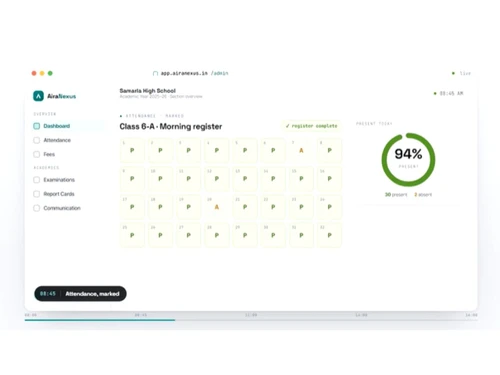Click the Class 6-A Morning register heading
The width and height of the screenshot is (500, 375).
pyautogui.click(x=171, y=127)
